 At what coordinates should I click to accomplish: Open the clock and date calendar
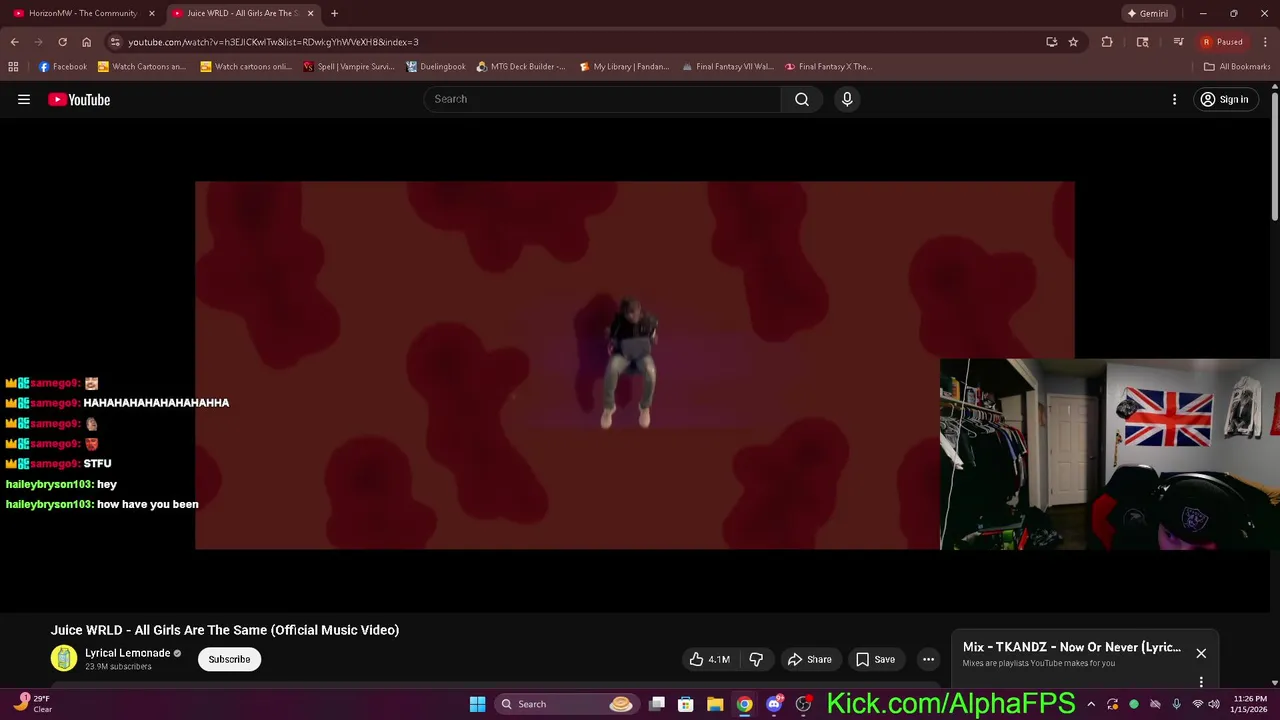(x=1250, y=704)
